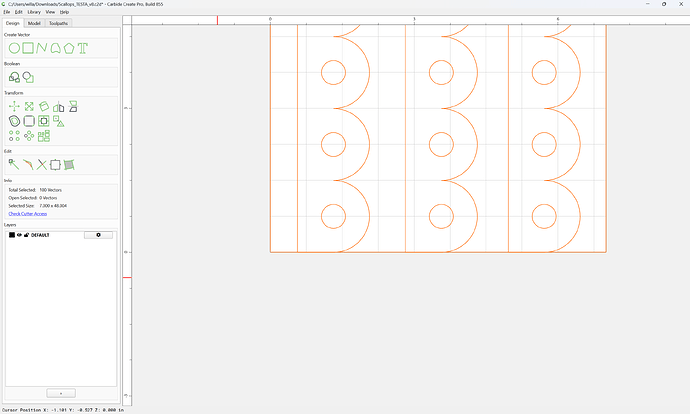
Task: Open the Edit menu
Action: [x=18, y=12]
